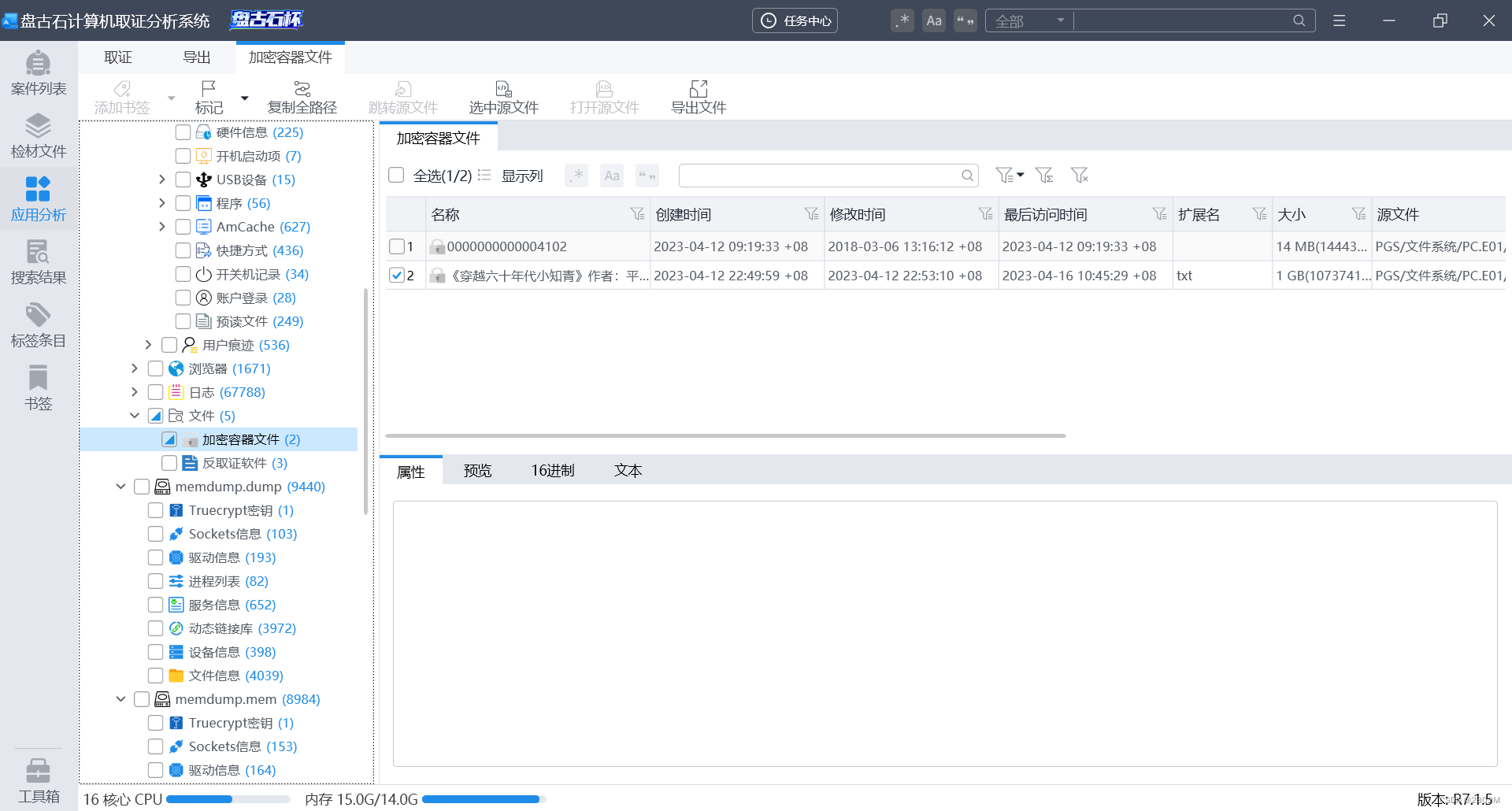1512x811 pixels.
Task: Open the 全部 scope dropdown
Action: pyautogui.click(x=1029, y=20)
